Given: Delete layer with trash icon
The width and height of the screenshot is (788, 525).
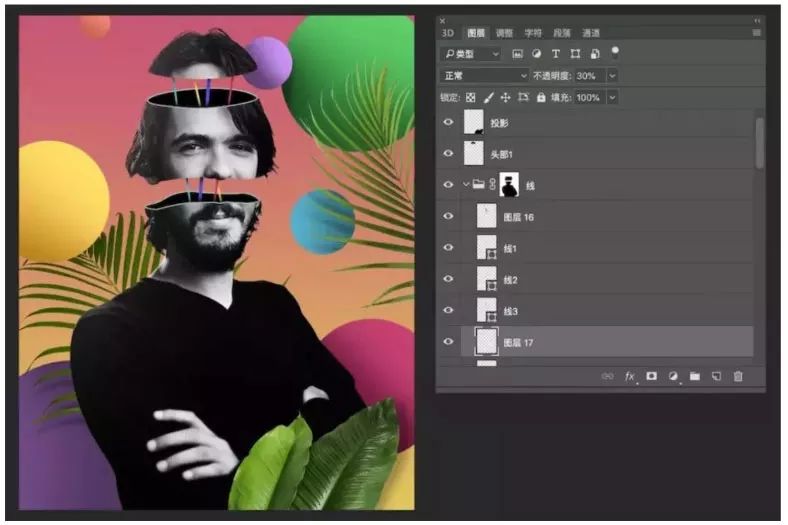Looking at the screenshot, I should coord(738,376).
